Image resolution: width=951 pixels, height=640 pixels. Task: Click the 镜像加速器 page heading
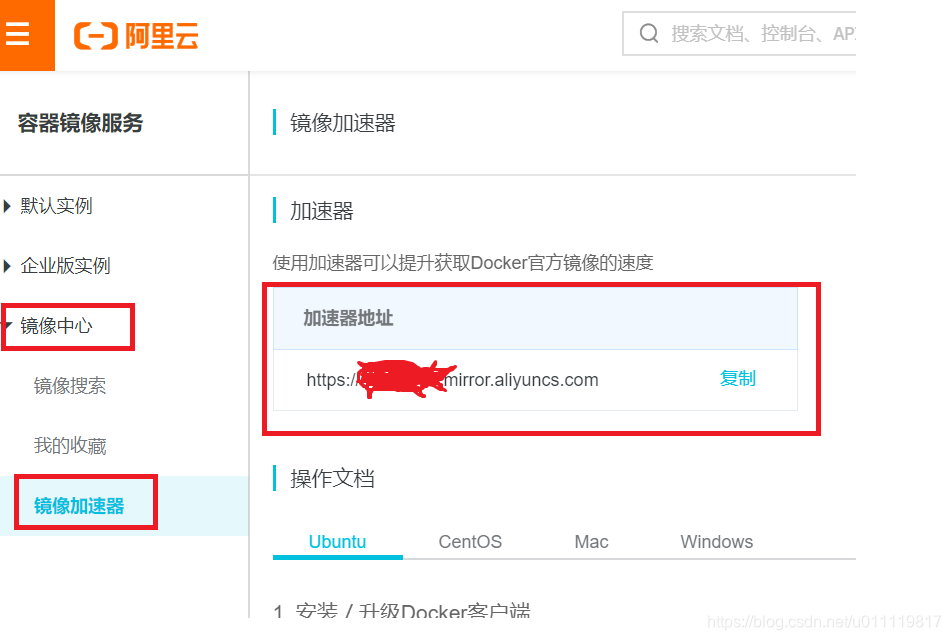343,123
